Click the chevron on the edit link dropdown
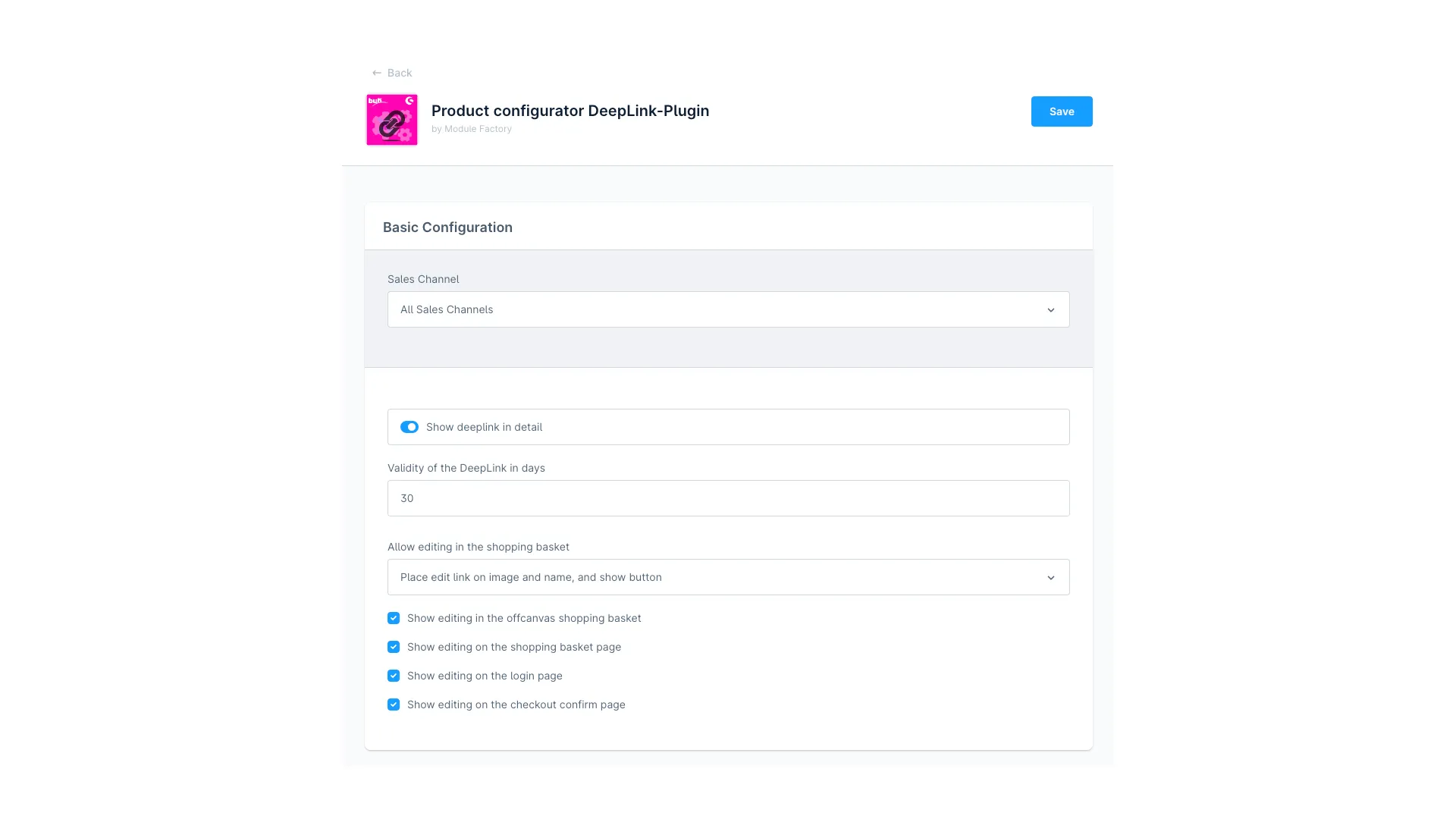This screenshot has height=819, width=1456. click(1051, 577)
